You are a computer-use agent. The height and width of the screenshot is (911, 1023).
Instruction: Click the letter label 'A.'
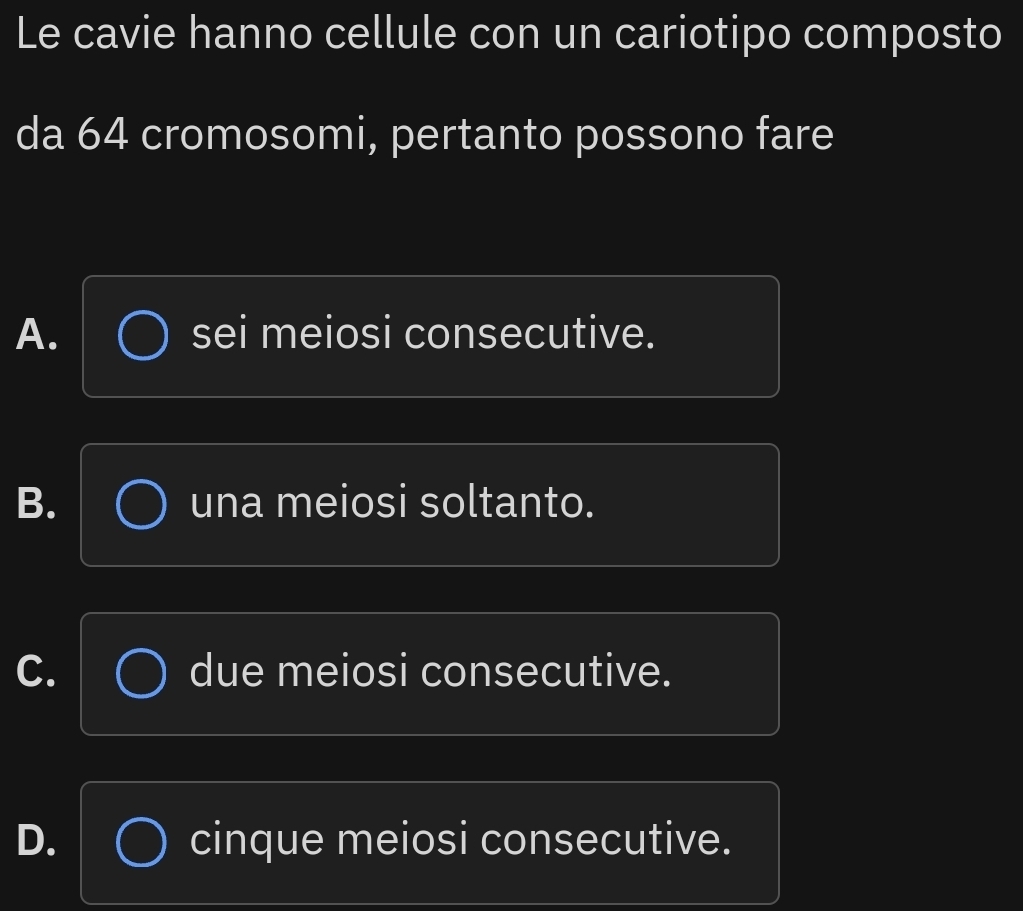coord(37,336)
